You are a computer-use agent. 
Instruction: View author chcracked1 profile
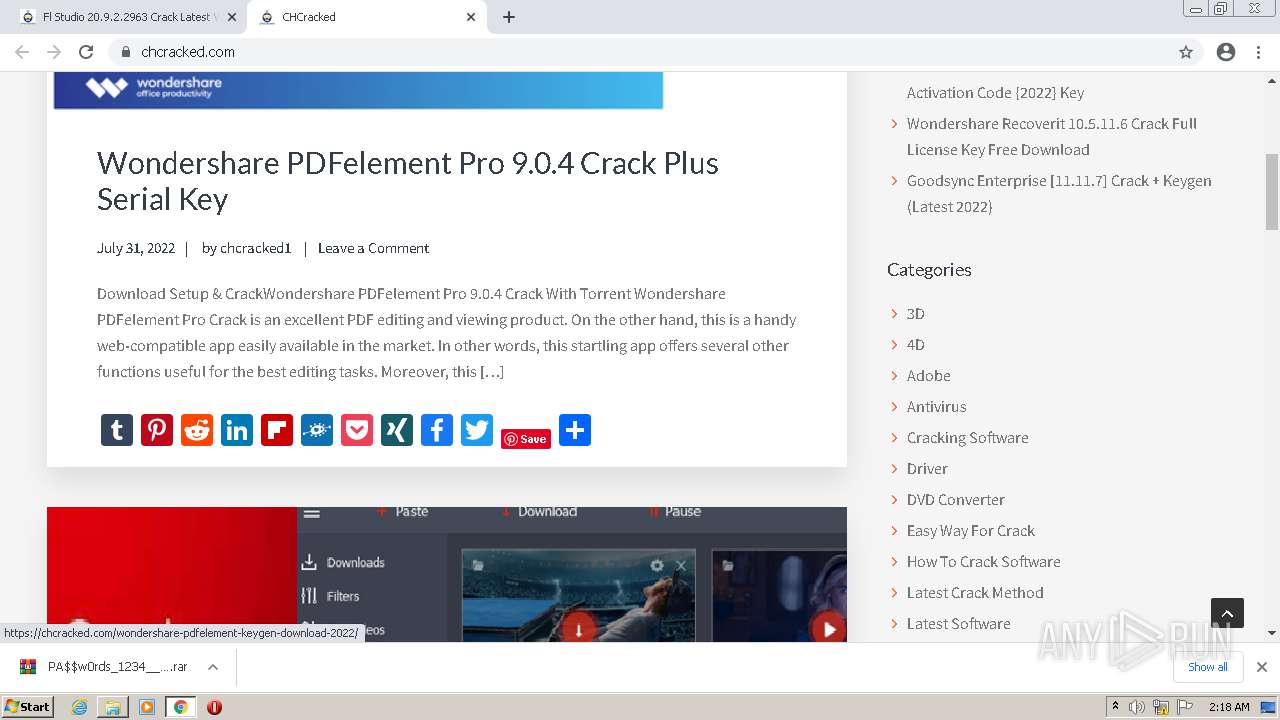[x=255, y=248]
